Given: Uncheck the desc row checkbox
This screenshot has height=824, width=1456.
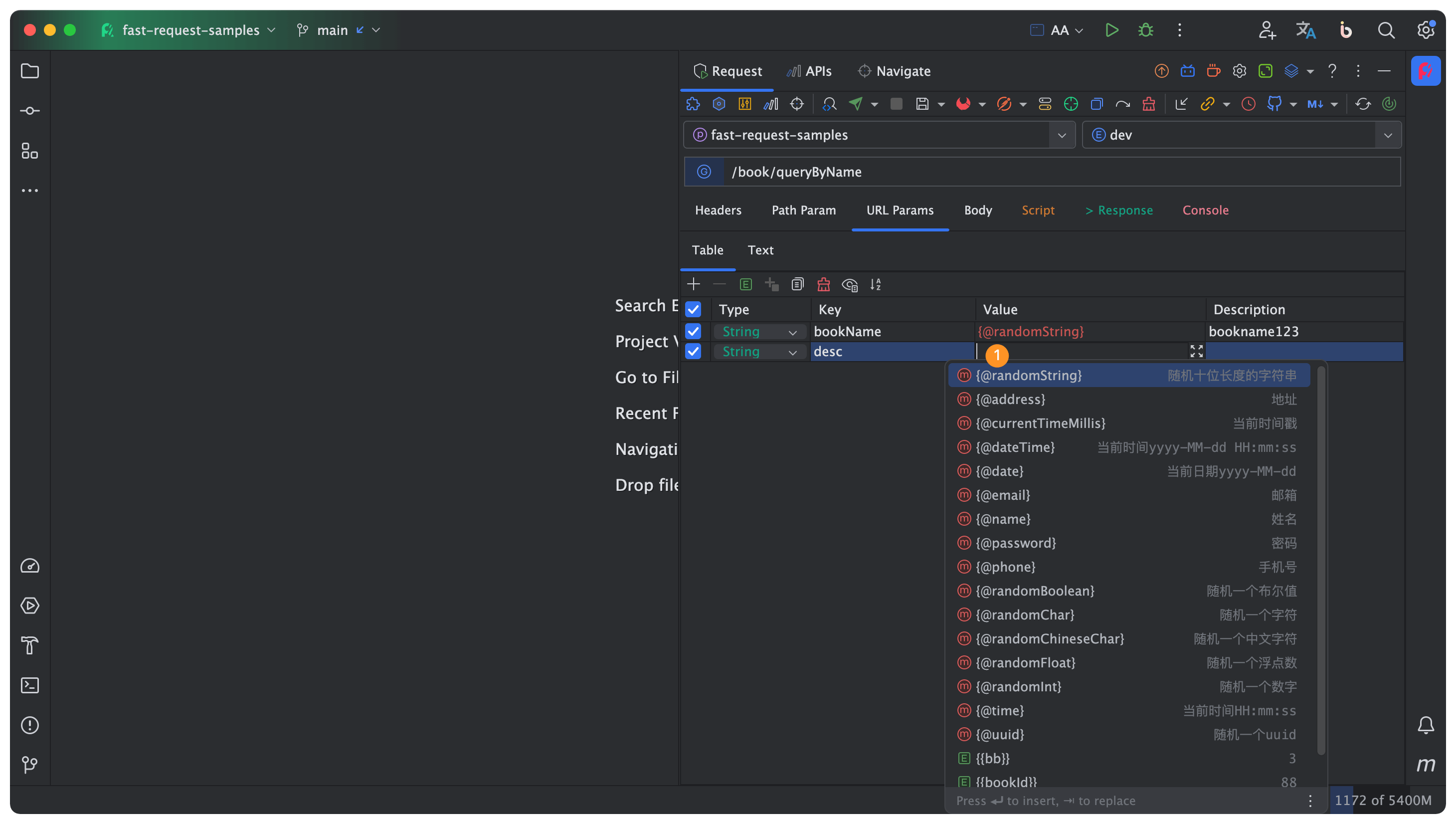Looking at the screenshot, I should [693, 352].
